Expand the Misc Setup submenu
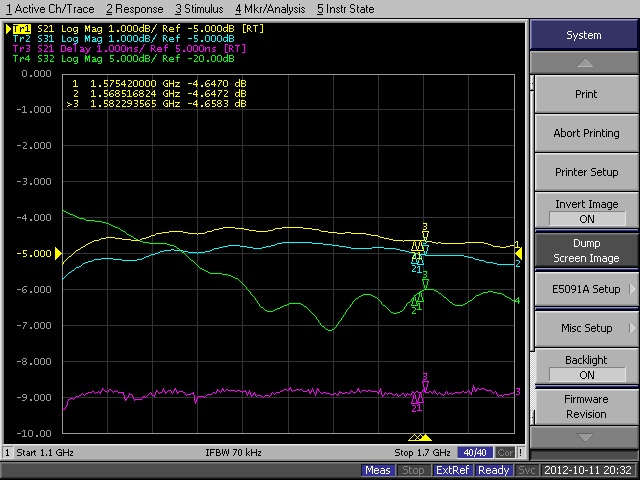The height and width of the screenshot is (480, 640). pyautogui.click(x=586, y=328)
